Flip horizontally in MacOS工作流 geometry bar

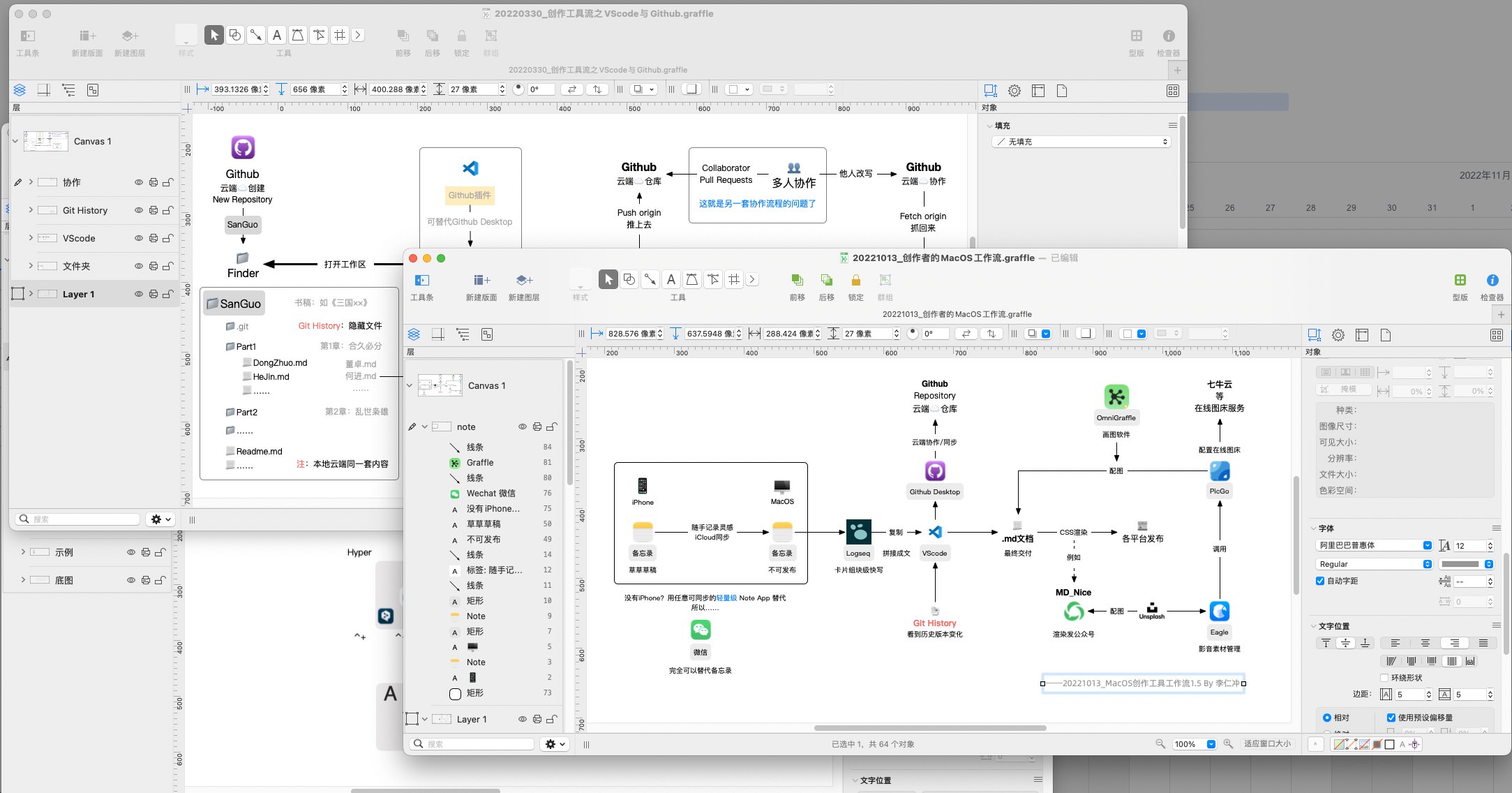point(966,334)
